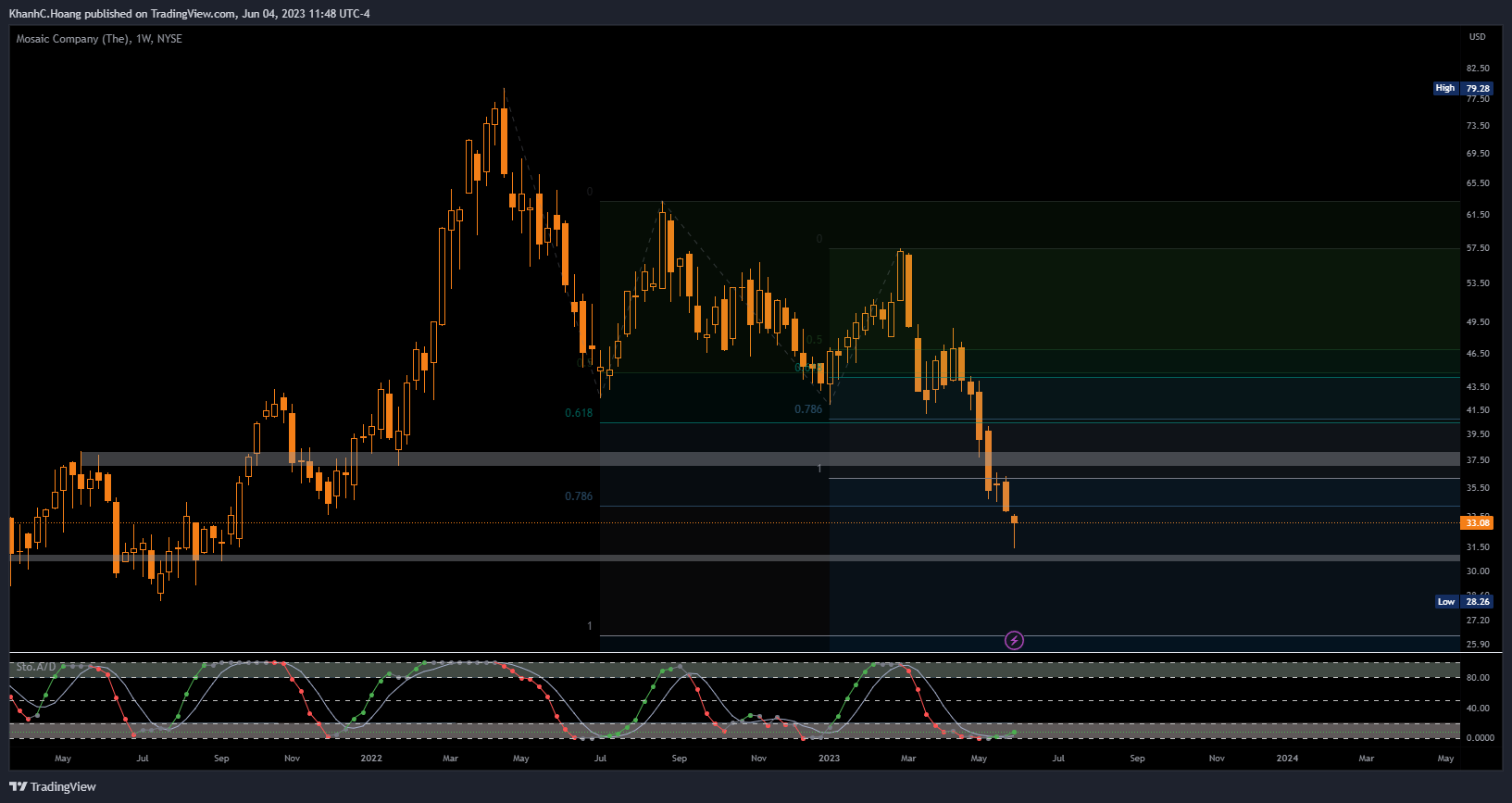Image resolution: width=1512 pixels, height=803 pixels.
Task: Click the right 0.786 Fibonacci label near 41.50
Action: [808, 408]
